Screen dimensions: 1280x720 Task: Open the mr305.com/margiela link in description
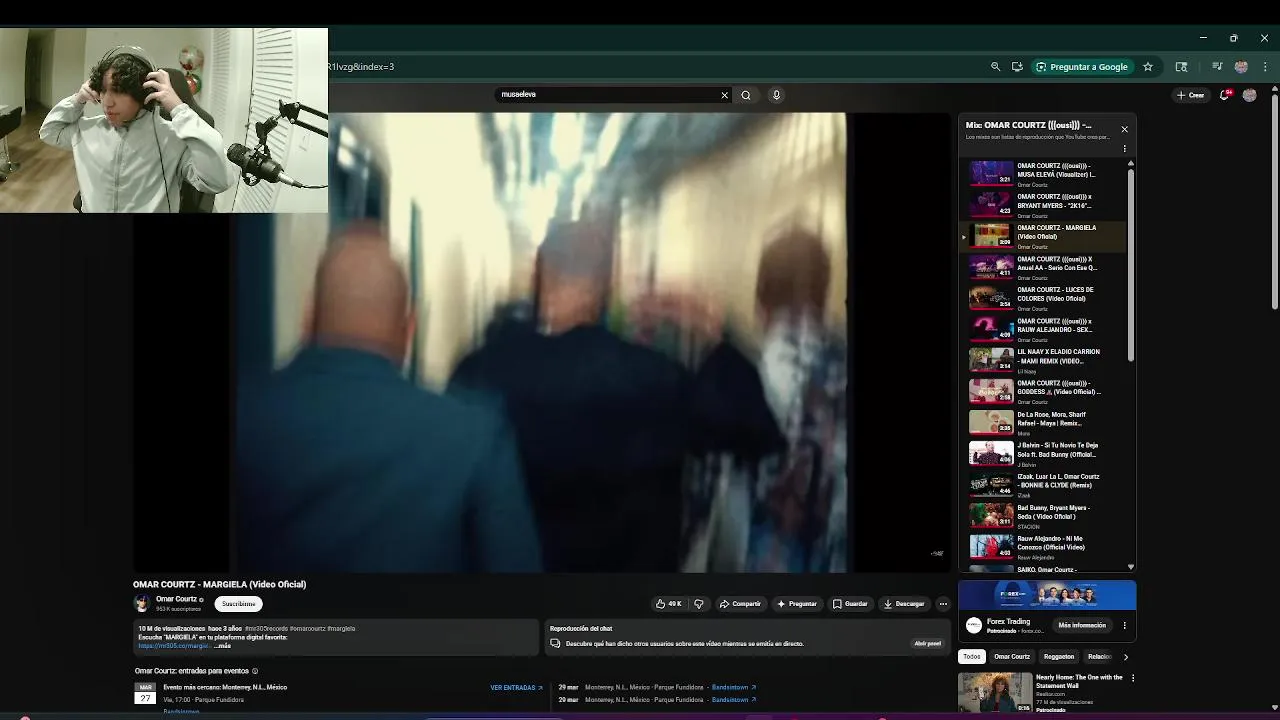click(x=173, y=646)
